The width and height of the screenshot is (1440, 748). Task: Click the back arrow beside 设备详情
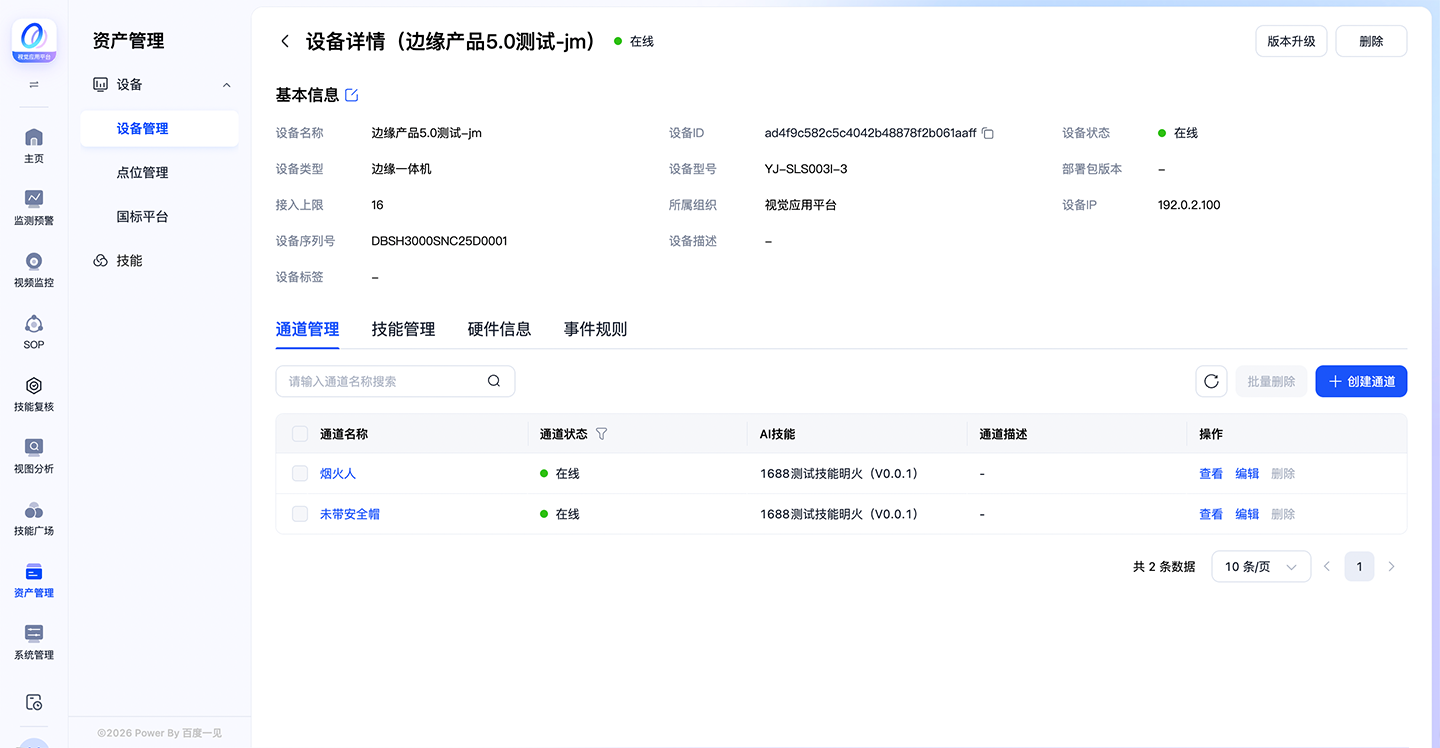[x=285, y=41]
